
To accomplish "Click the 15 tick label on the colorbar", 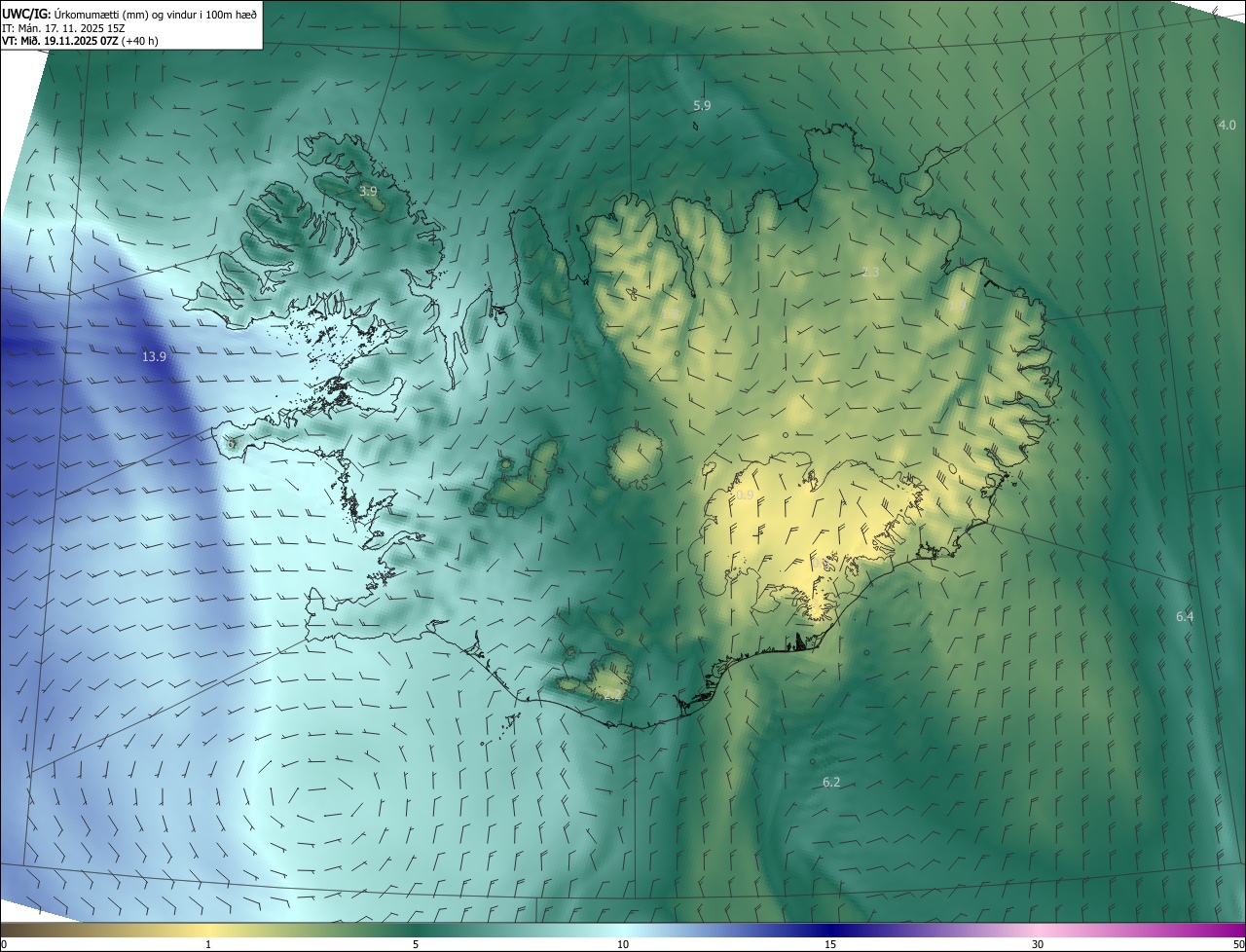I will [x=830, y=945].
